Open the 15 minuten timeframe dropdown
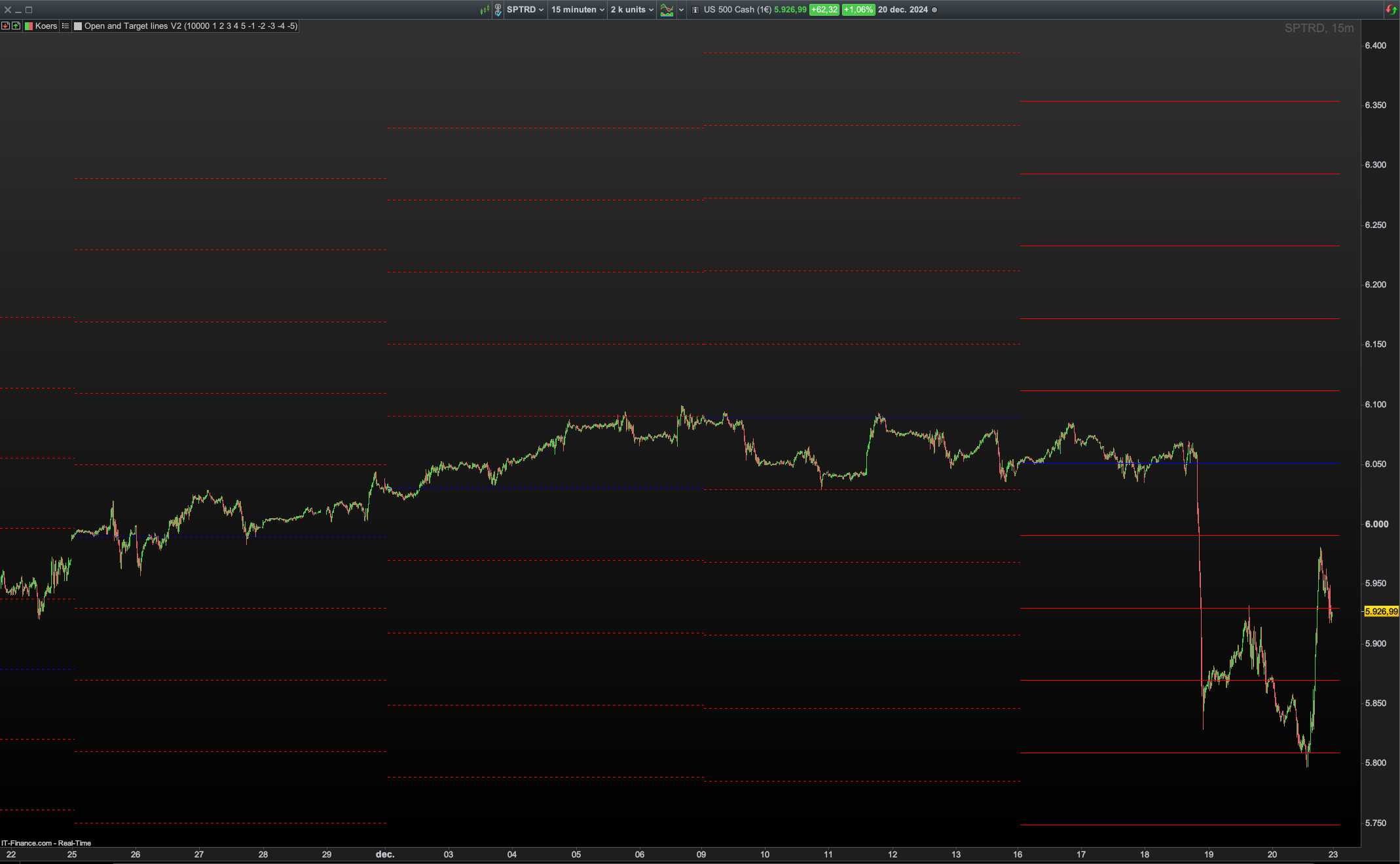This screenshot has height=864, width=1400. click(x=578, y=10)
